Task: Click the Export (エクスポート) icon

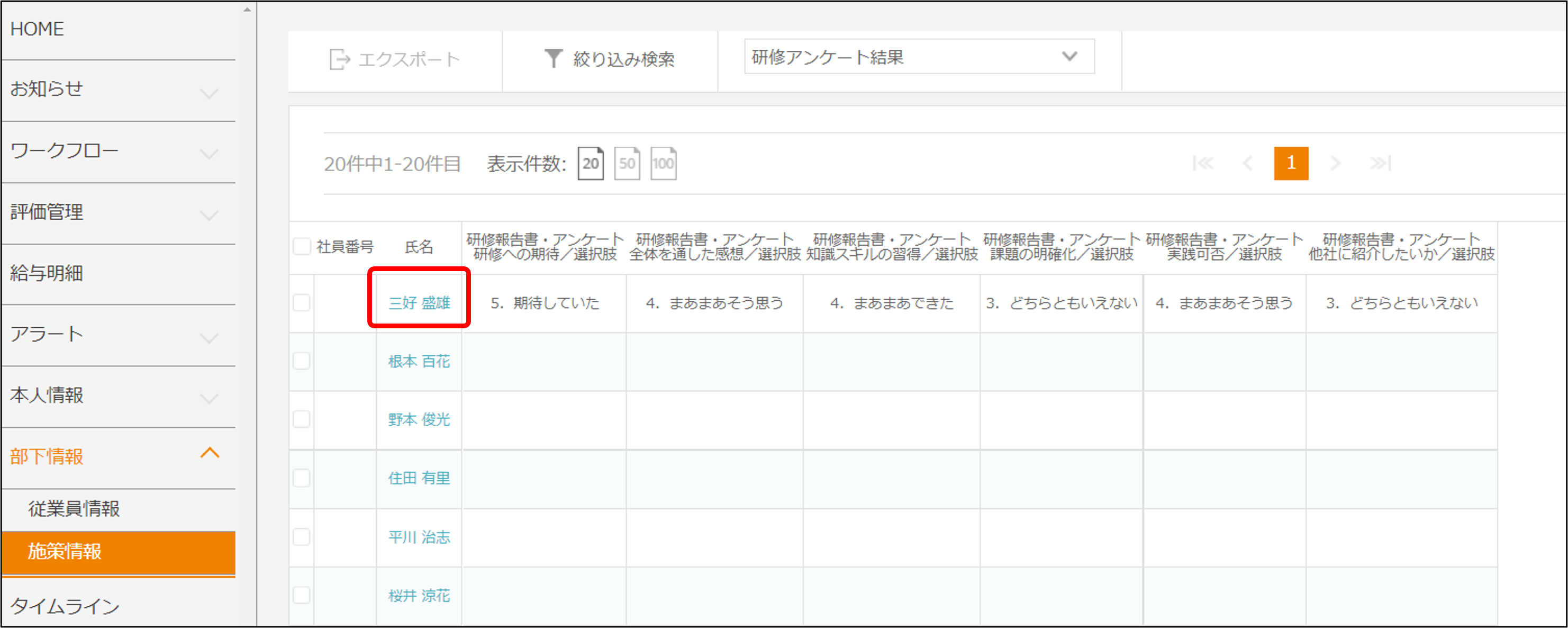Action: pyautogui.click(x=339, y=59)
